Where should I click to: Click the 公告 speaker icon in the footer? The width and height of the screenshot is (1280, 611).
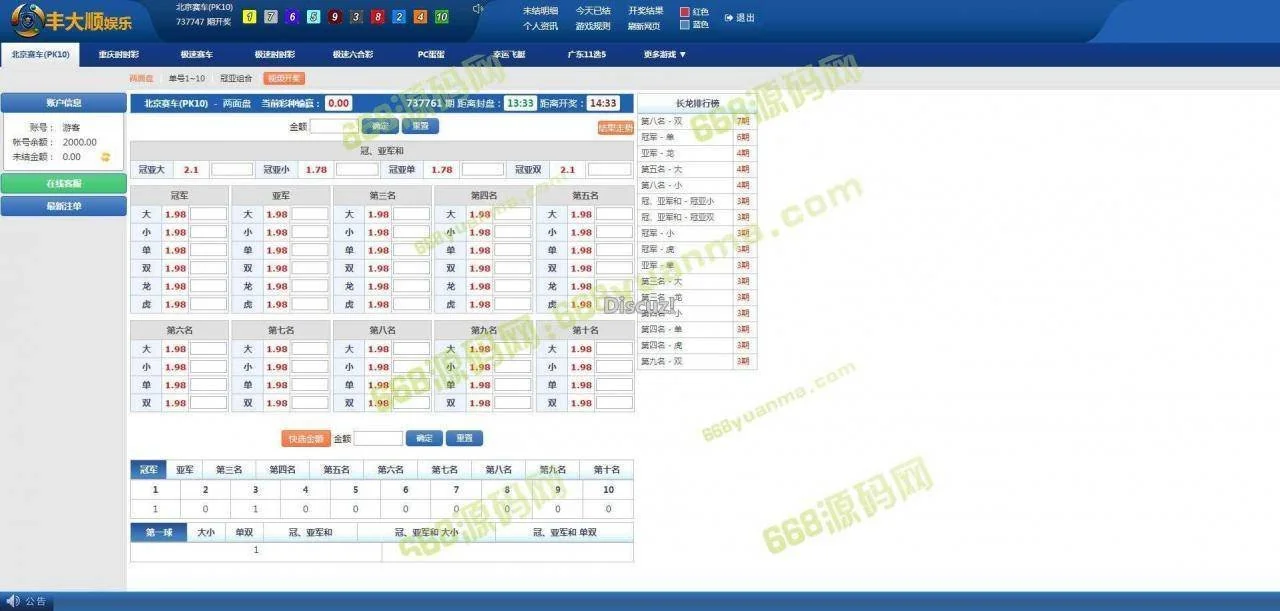click(x=13, y=601)
